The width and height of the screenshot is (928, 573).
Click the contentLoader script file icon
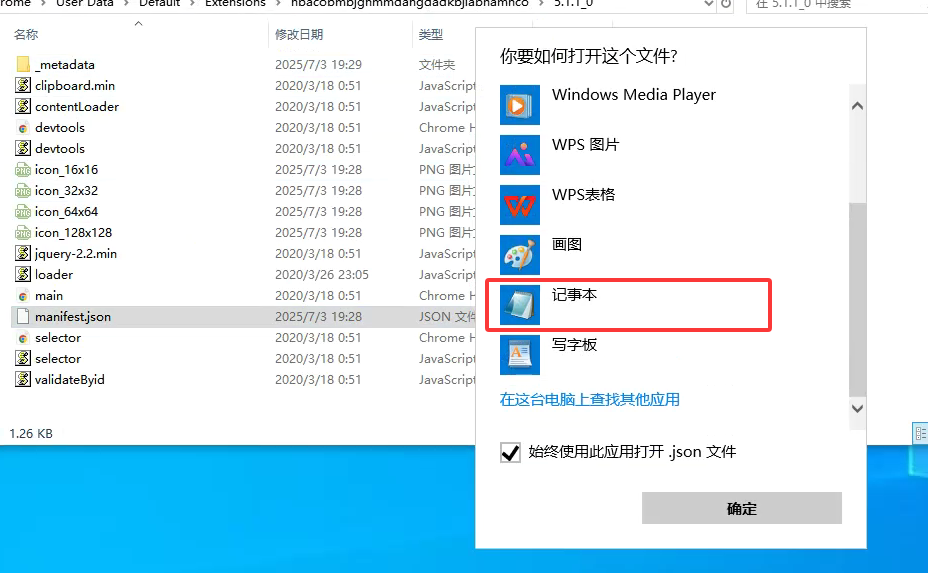coord(23,106)
